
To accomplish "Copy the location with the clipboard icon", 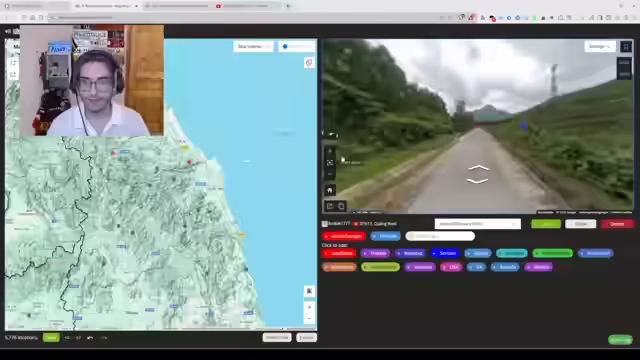I will click(x=341, y=206).
